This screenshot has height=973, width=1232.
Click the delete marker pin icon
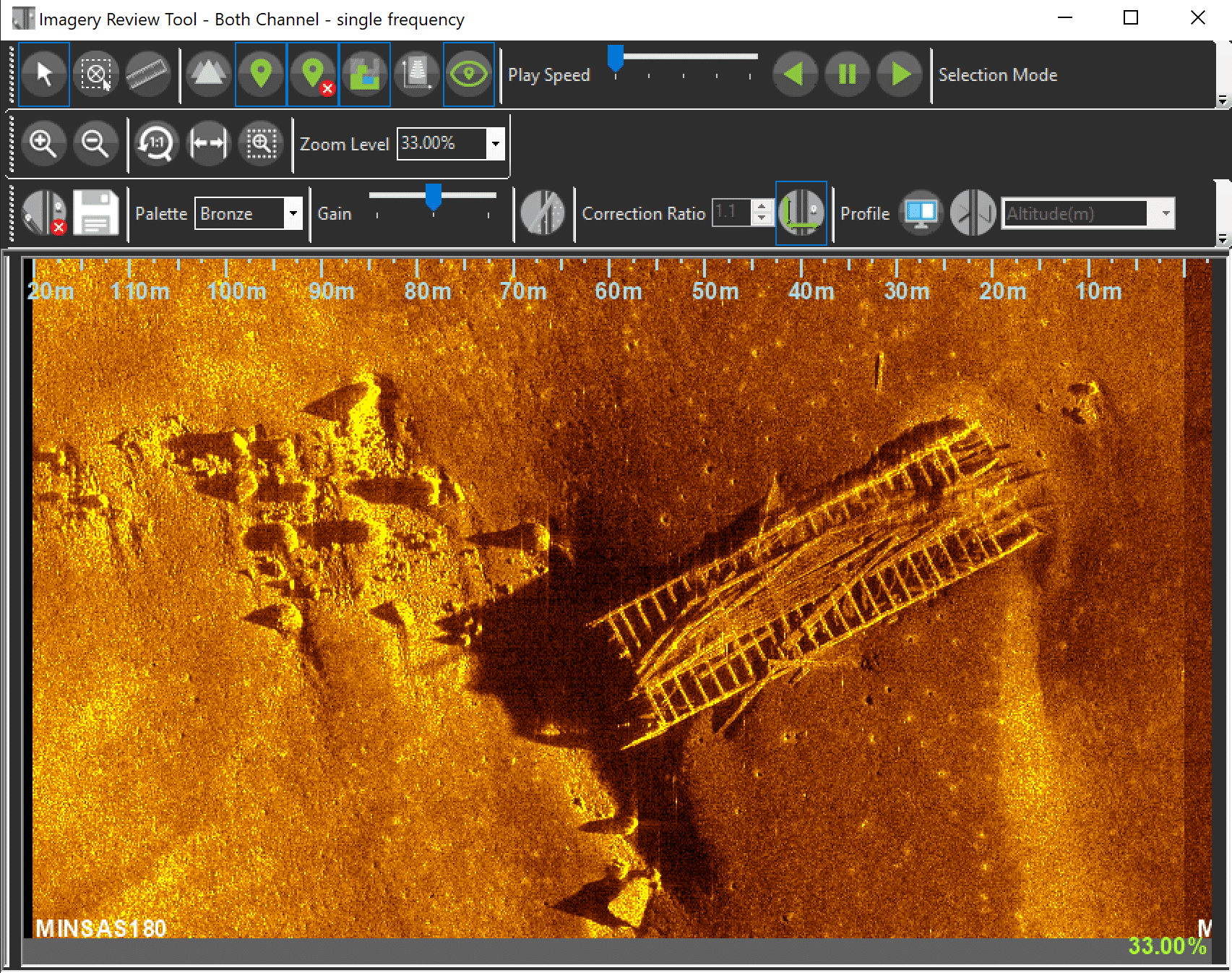pyautogui.click(x=313, y=74)
